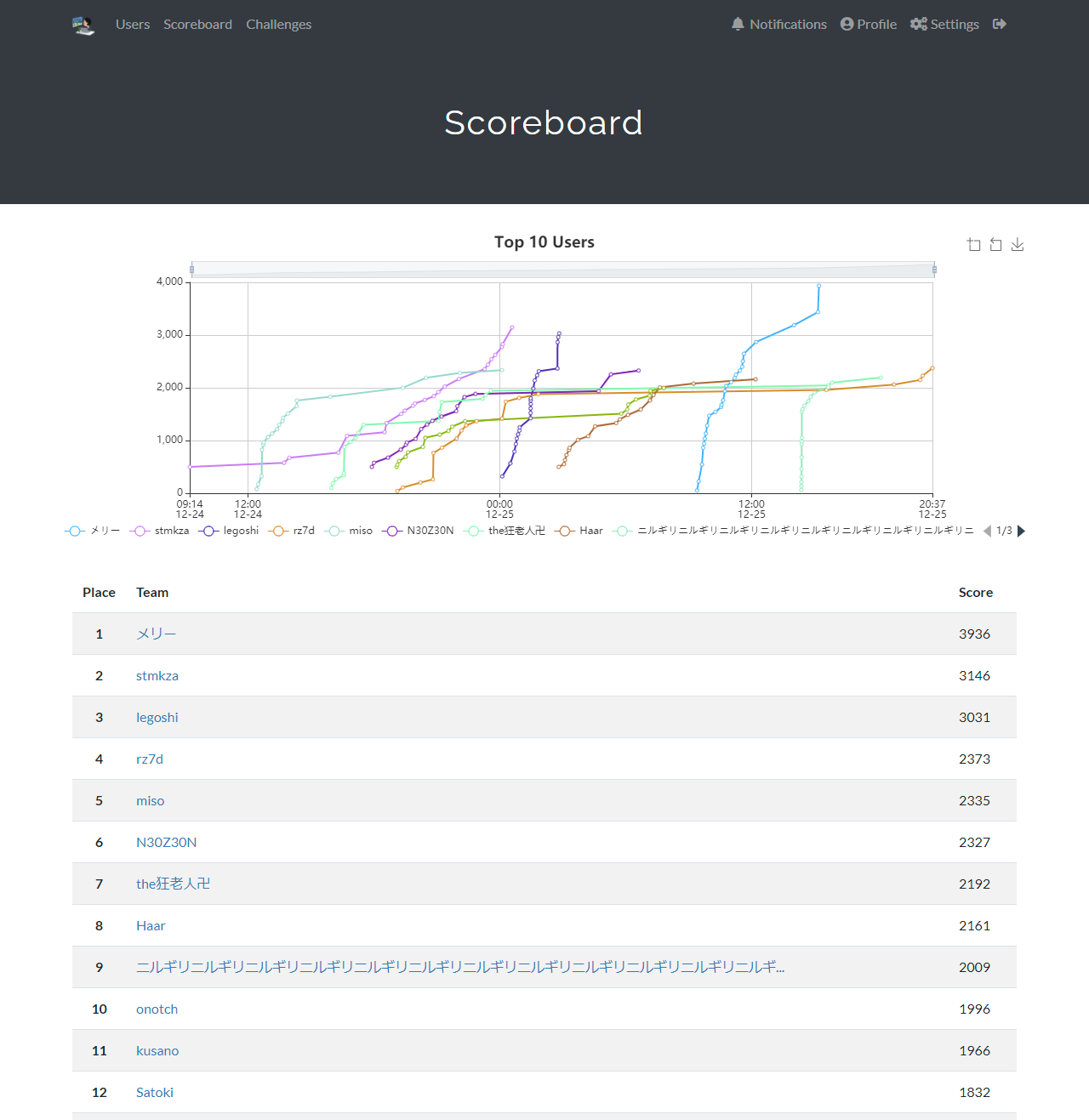This screenshot has width=1089, height=1120.
Task: Open the kusano team link
Action: (157, 1050)
